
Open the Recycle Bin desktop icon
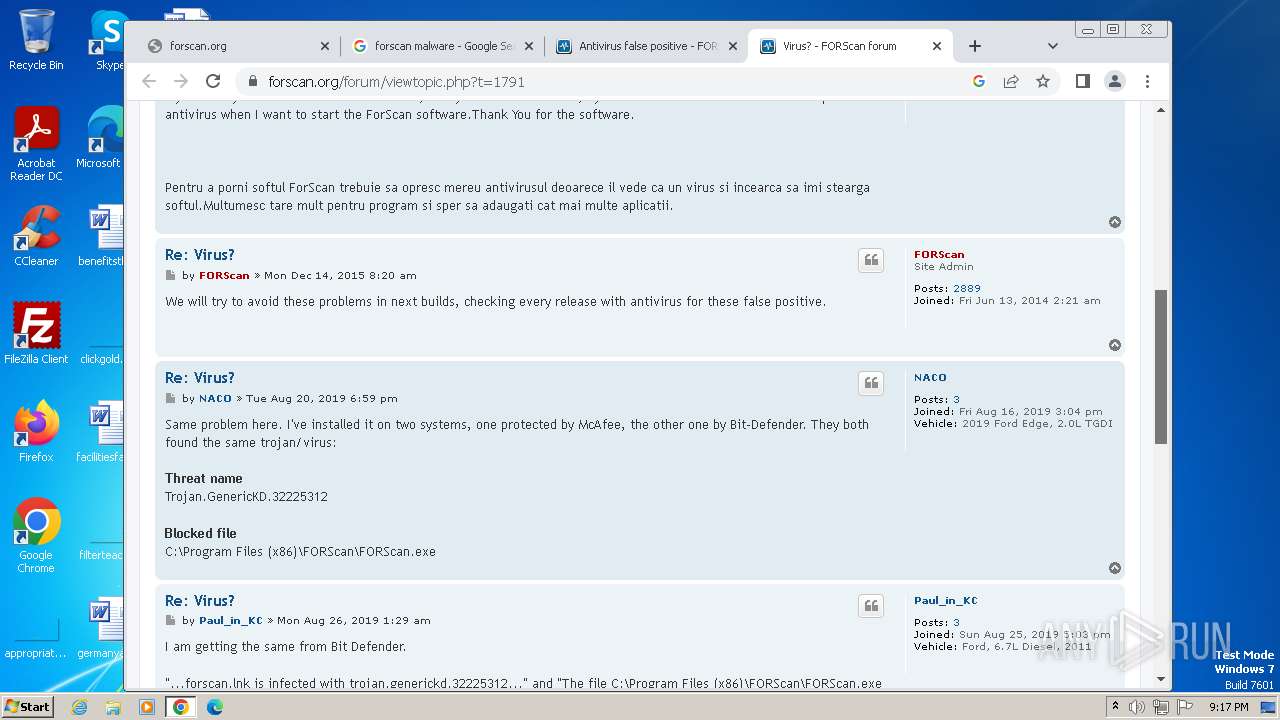coord(36,40)
